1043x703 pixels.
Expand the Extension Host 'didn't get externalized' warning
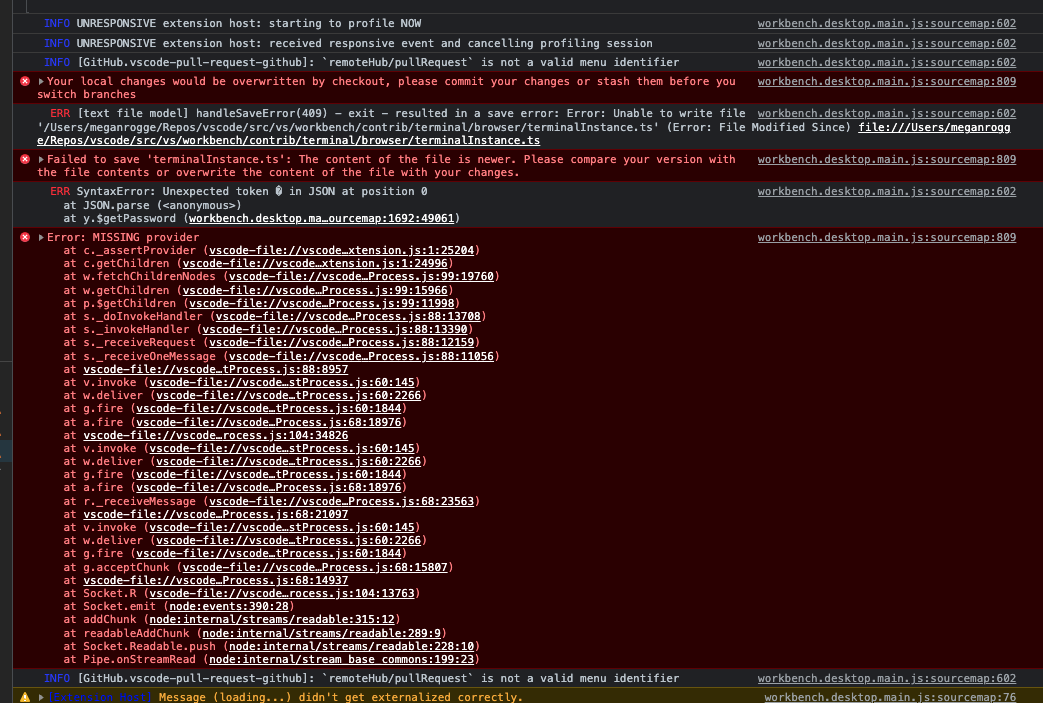pos(41,697)
